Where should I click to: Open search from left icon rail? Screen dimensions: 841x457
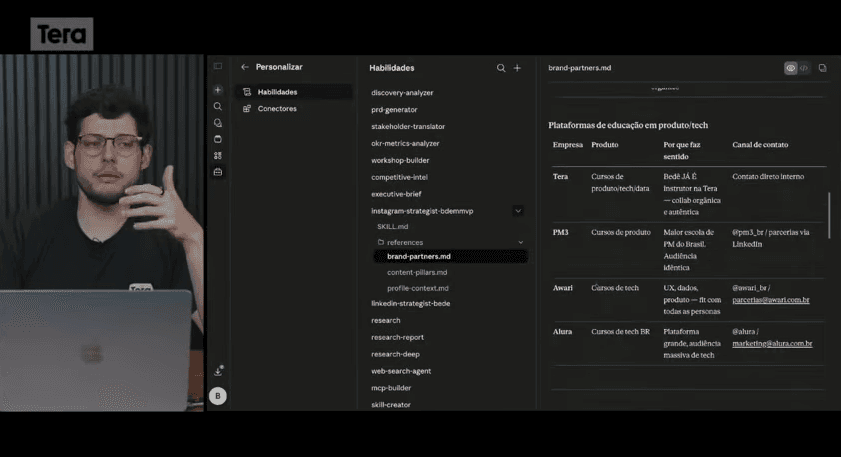click(218, 106)
